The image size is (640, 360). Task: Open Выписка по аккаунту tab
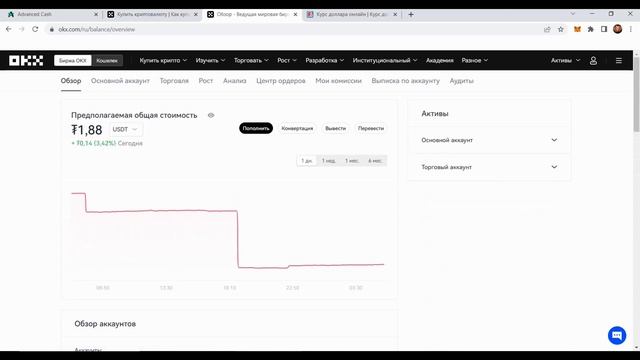pyautogui.click(x=406, y=81)
